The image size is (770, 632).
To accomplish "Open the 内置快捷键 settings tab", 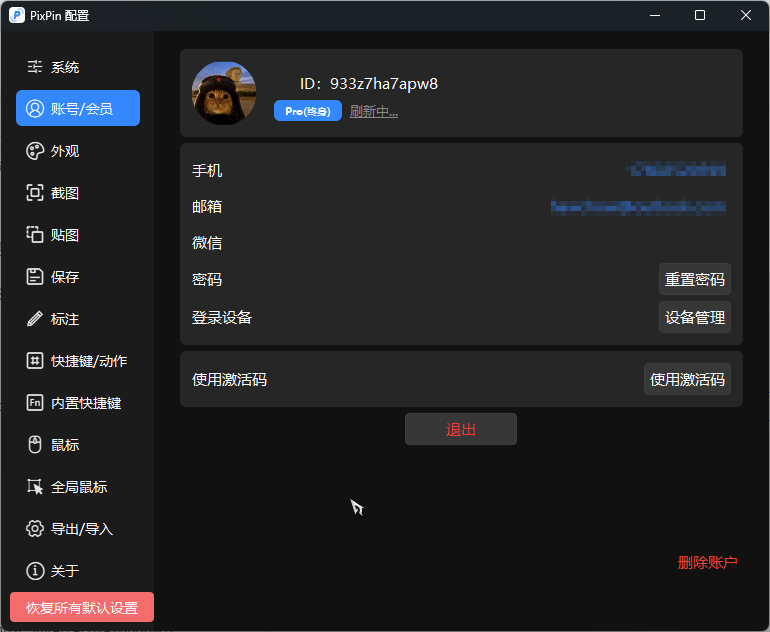I will click(x=85, y=403).
